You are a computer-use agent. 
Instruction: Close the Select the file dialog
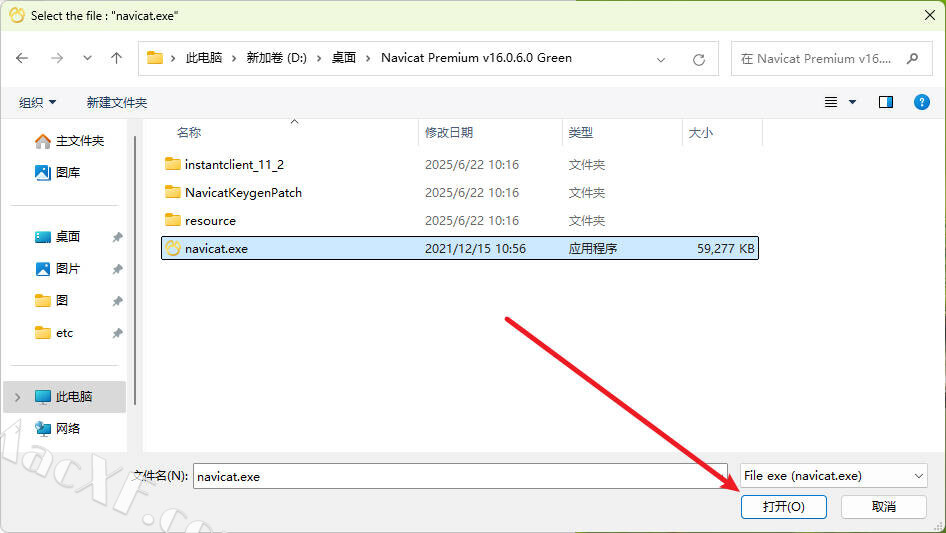coord(930,15)
